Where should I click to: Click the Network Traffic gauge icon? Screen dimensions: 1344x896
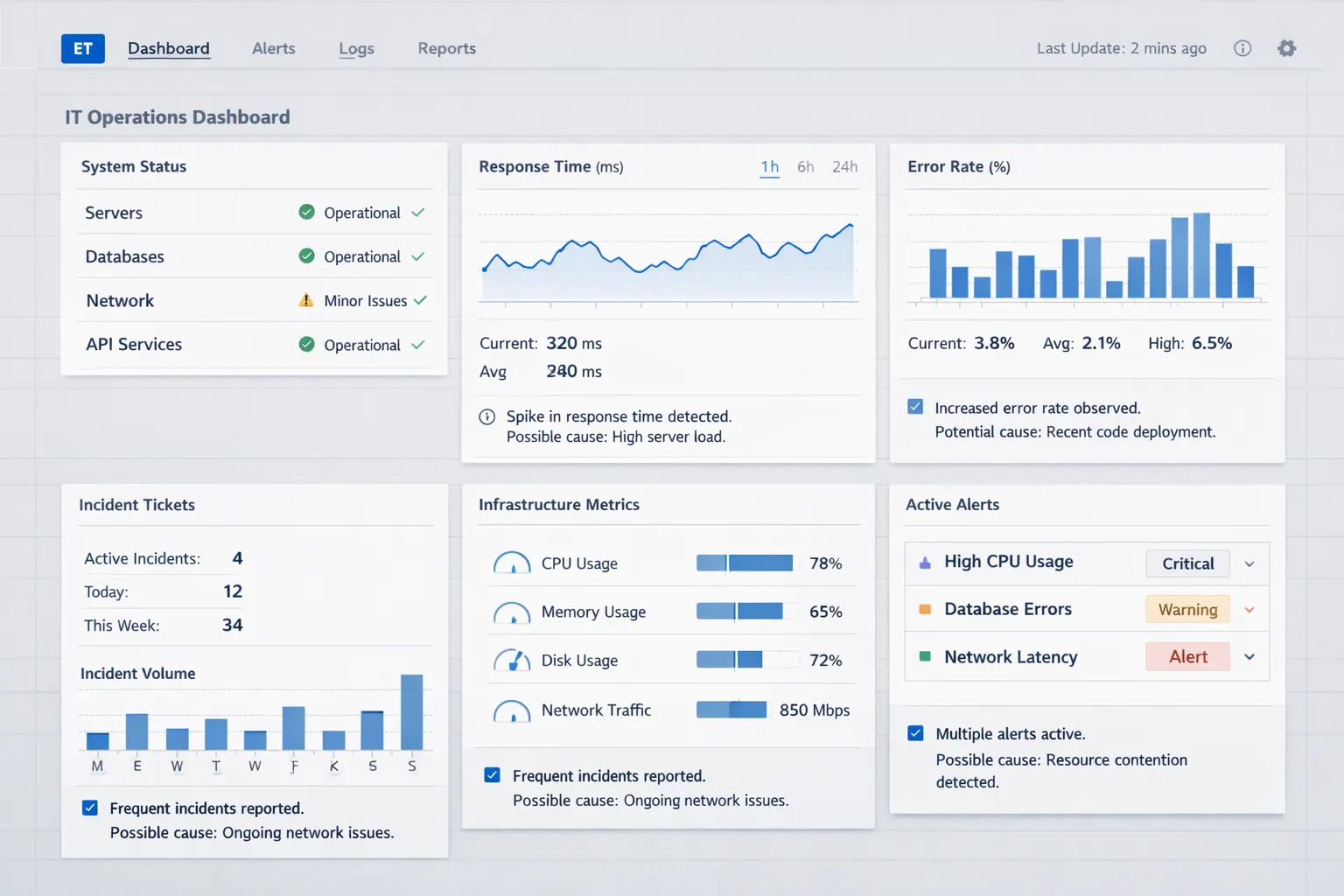point(513,710)
